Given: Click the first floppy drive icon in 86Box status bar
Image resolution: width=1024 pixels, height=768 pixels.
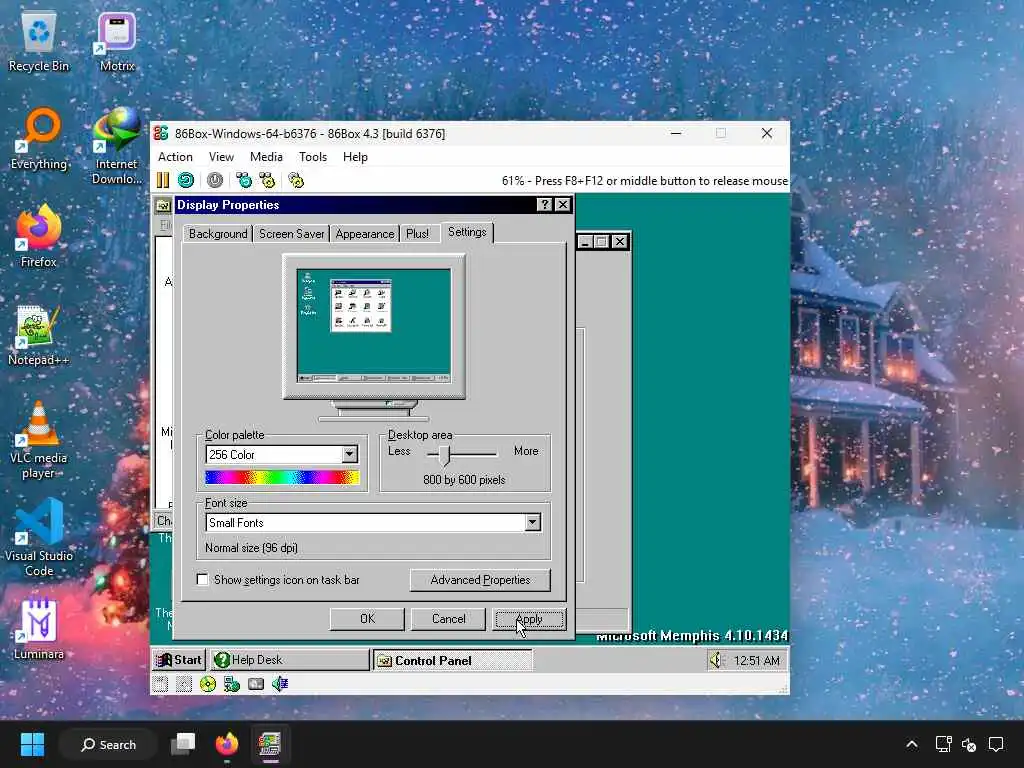Looking at the screenshot, I should point(160,684).
